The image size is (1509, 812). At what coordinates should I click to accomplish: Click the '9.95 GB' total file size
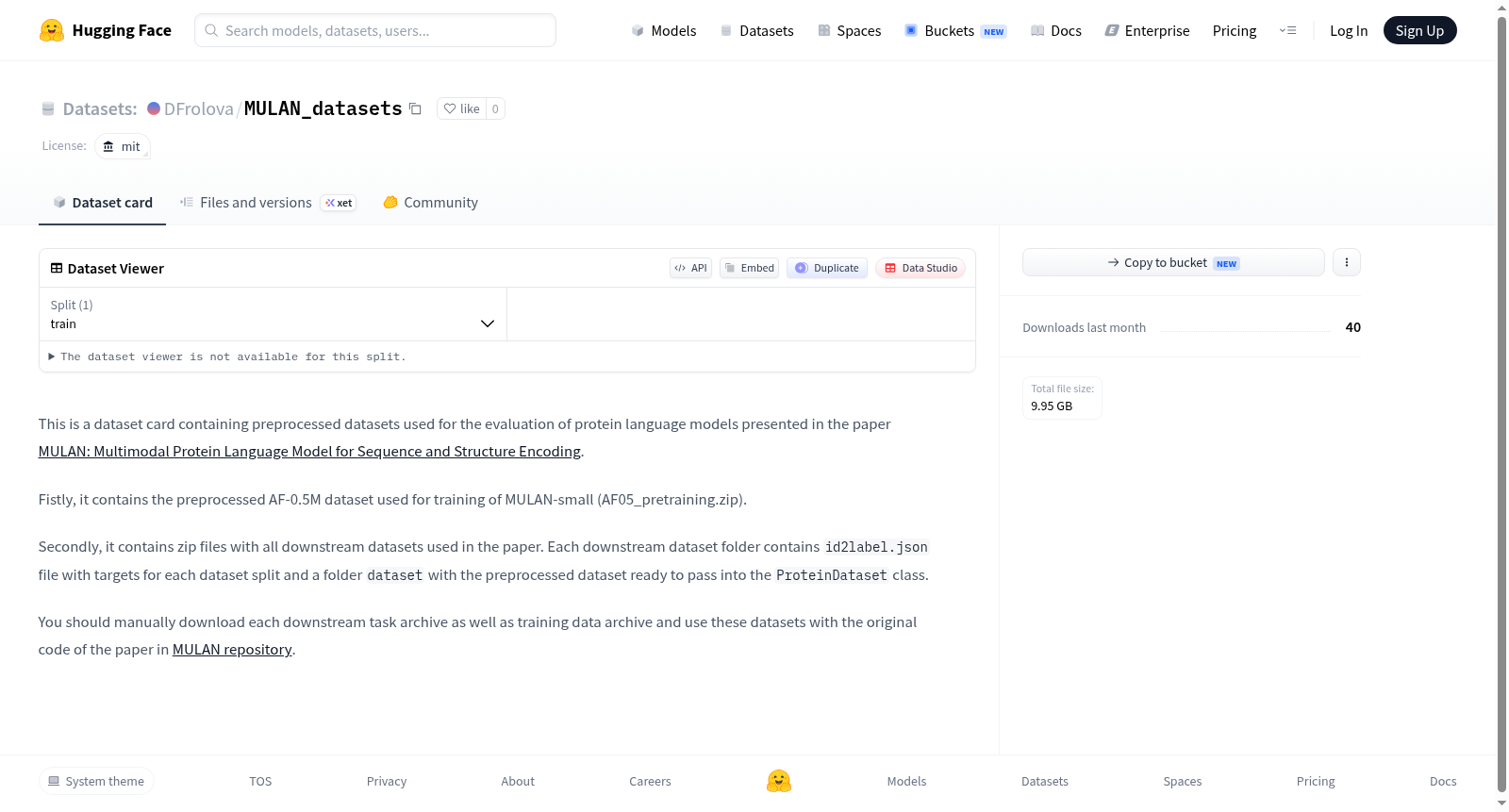(x=1052, y=406)
